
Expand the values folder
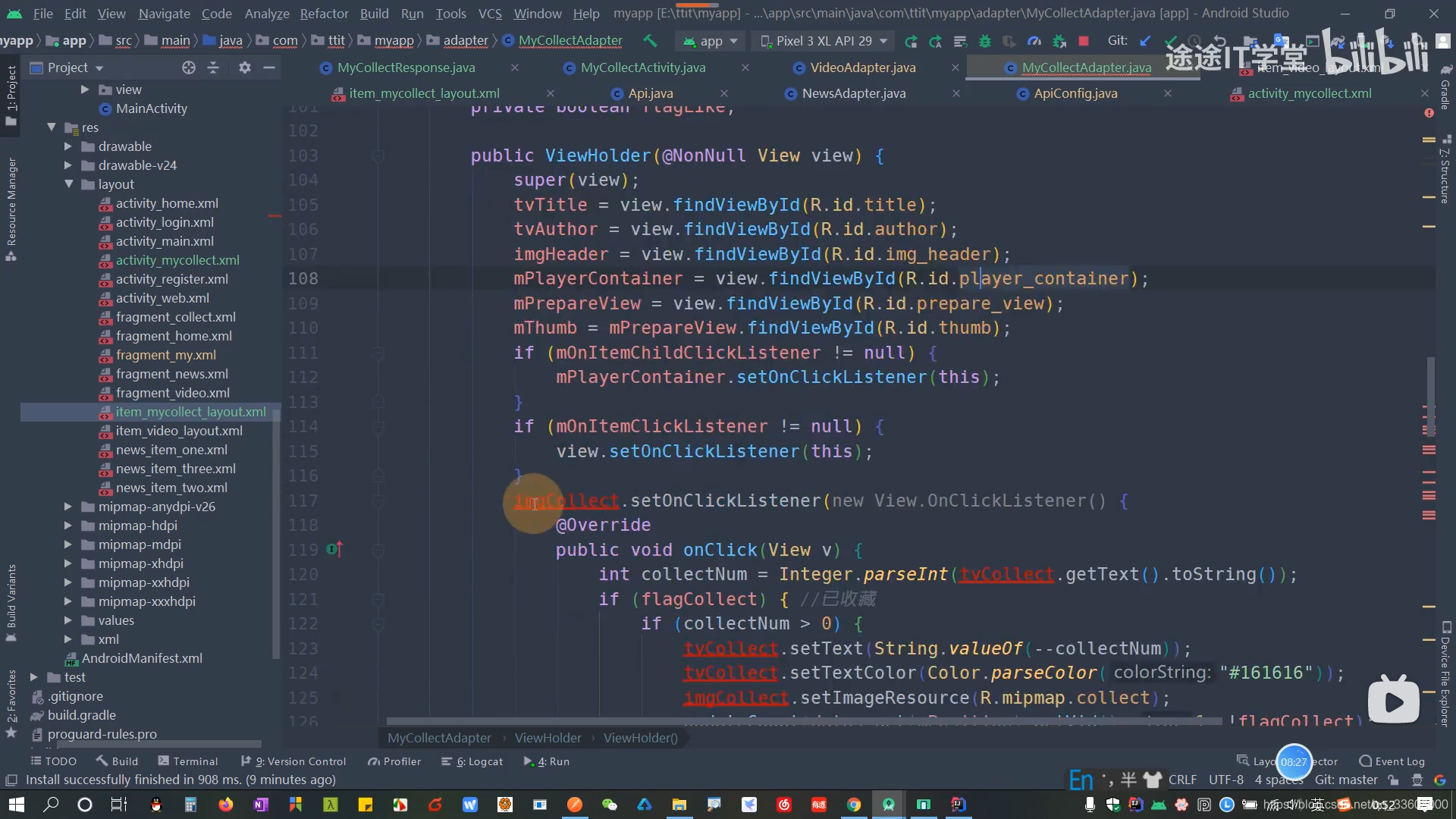[68, 620]
